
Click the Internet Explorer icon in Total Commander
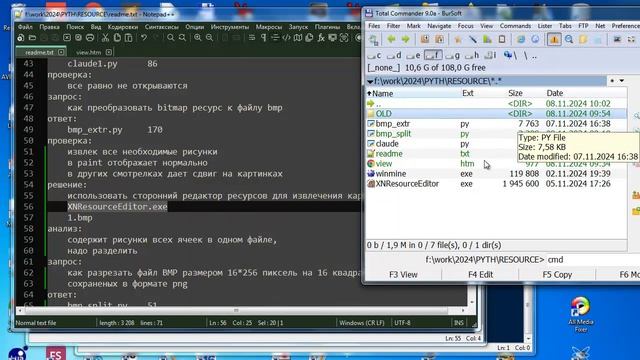click(x=521, y=39)
